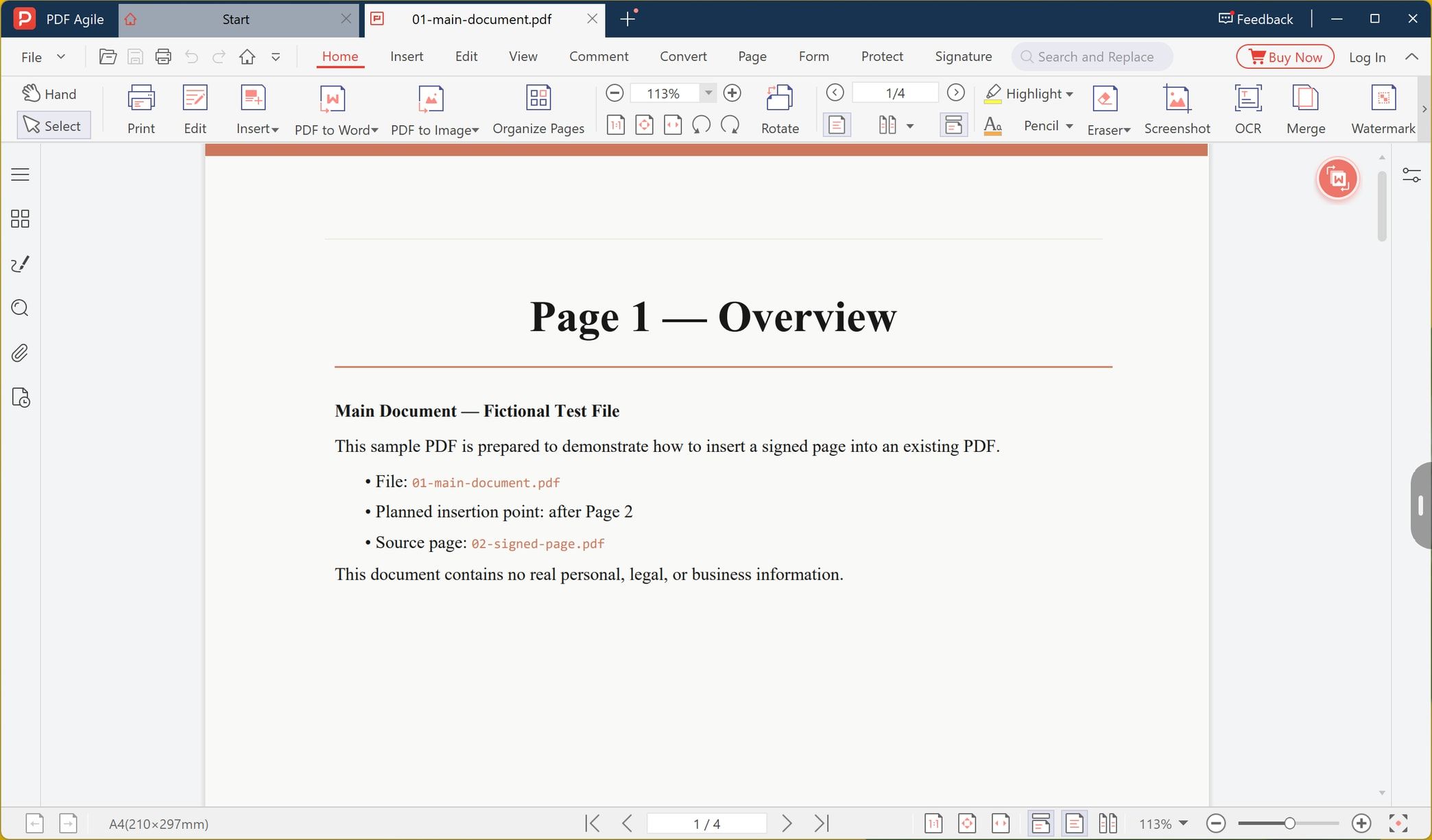Image resolution: width=1432 pixels, height=840 pixels.
Task: Toggle continuous scrolling in status bar
Action: pyautogui.click(x=1040, y=823)
